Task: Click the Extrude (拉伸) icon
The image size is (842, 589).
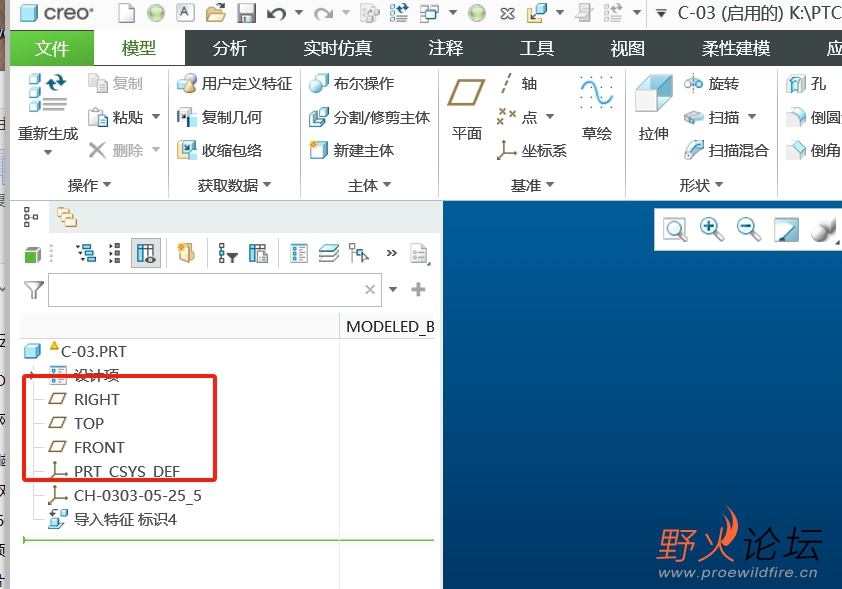Action: pyautogui.click(x=654, y=93)
